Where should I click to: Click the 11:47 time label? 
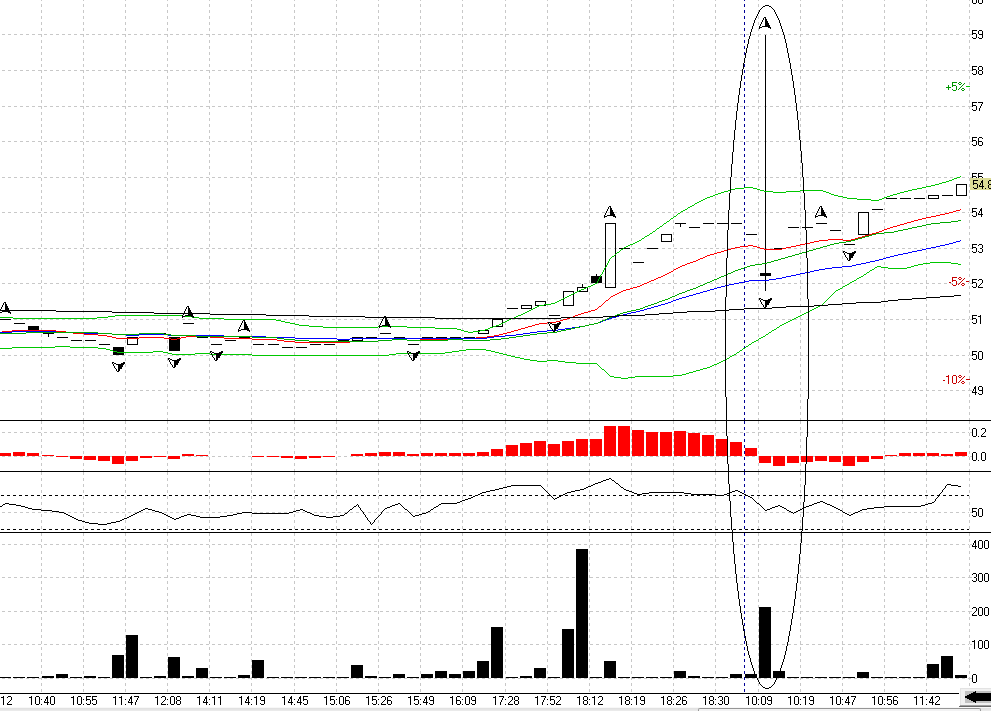(126, 700)
